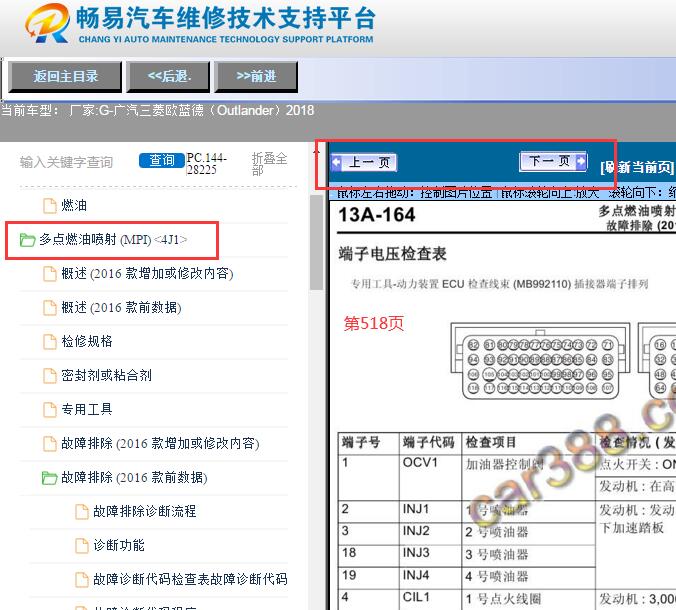Open 故障诊断代码检查表故障诊断代码 page
Screen dimensions: 676x610
(190, 579)
